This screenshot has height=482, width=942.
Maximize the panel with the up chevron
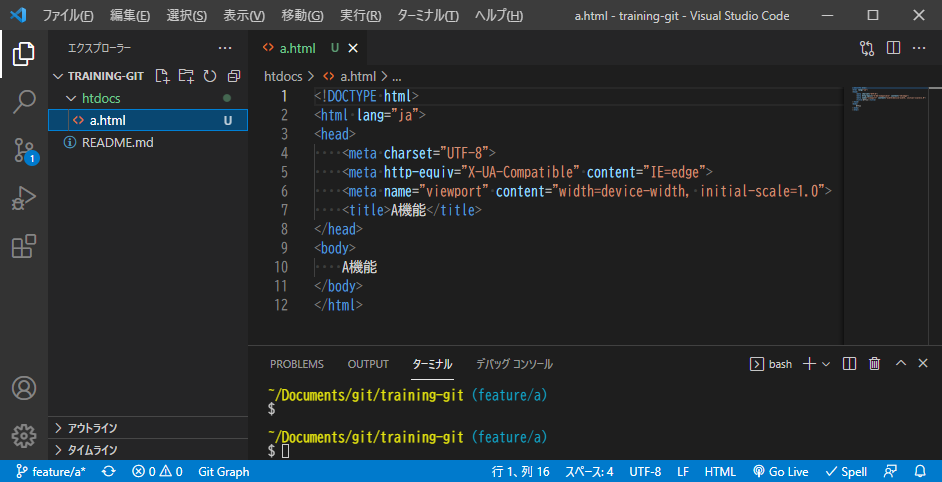click(901, 363)
